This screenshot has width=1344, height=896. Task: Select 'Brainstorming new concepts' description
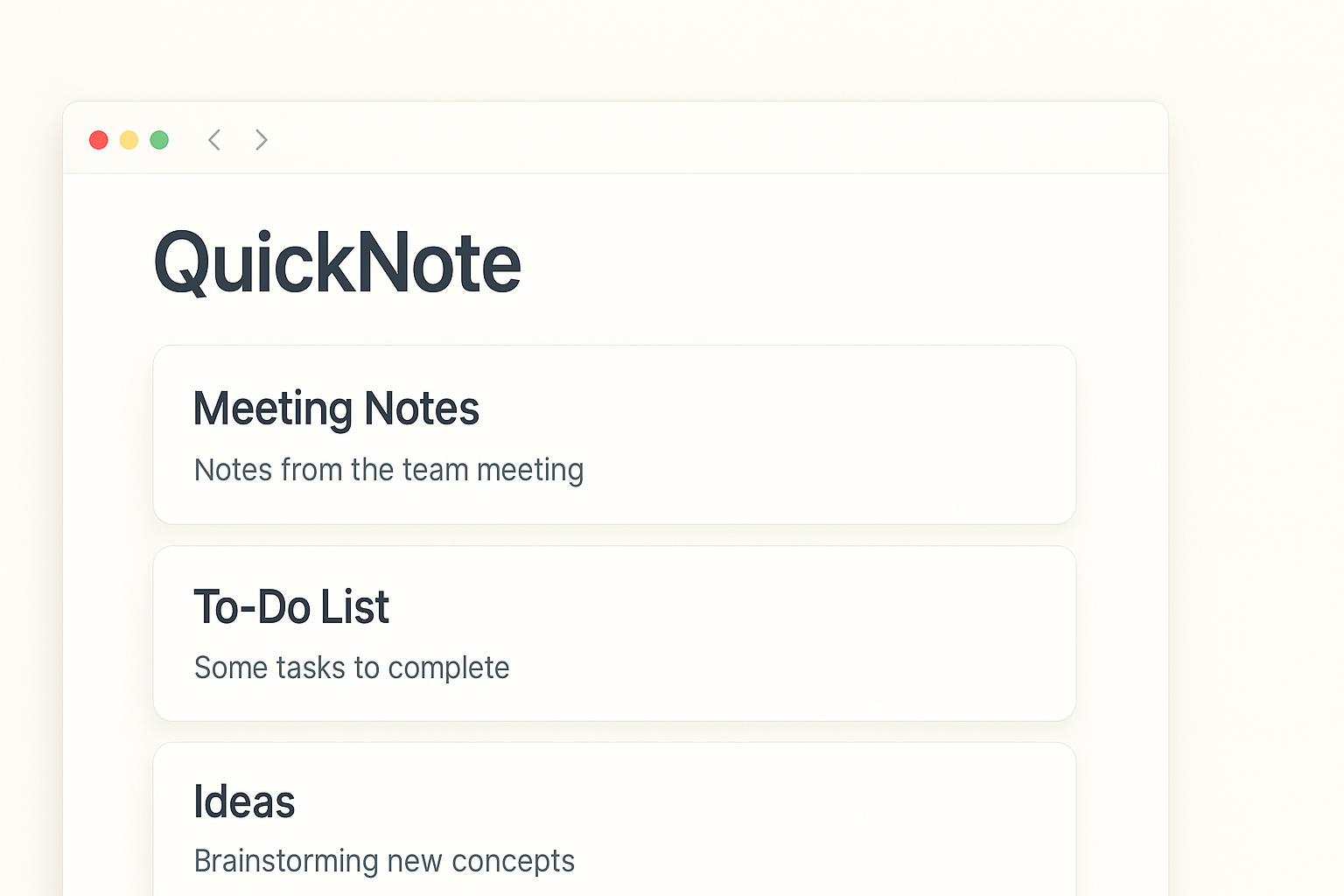tap(384, 861)
